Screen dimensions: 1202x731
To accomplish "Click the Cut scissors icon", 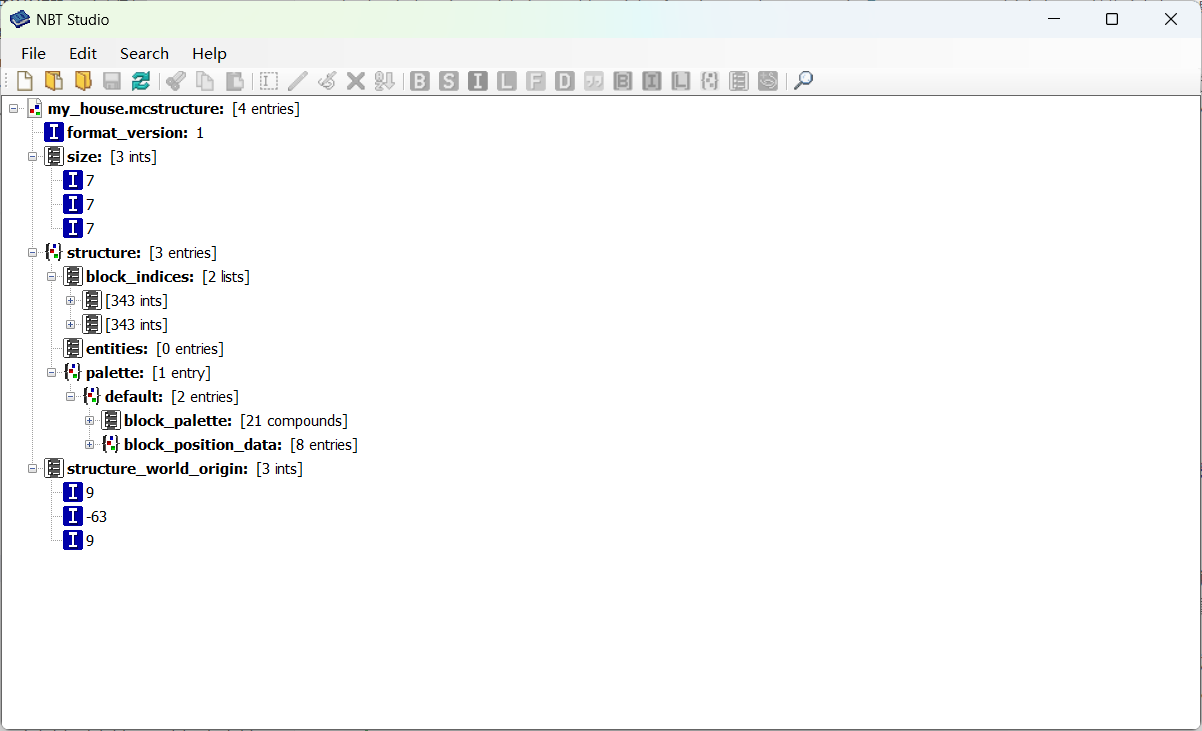I will tap(176, 81).
